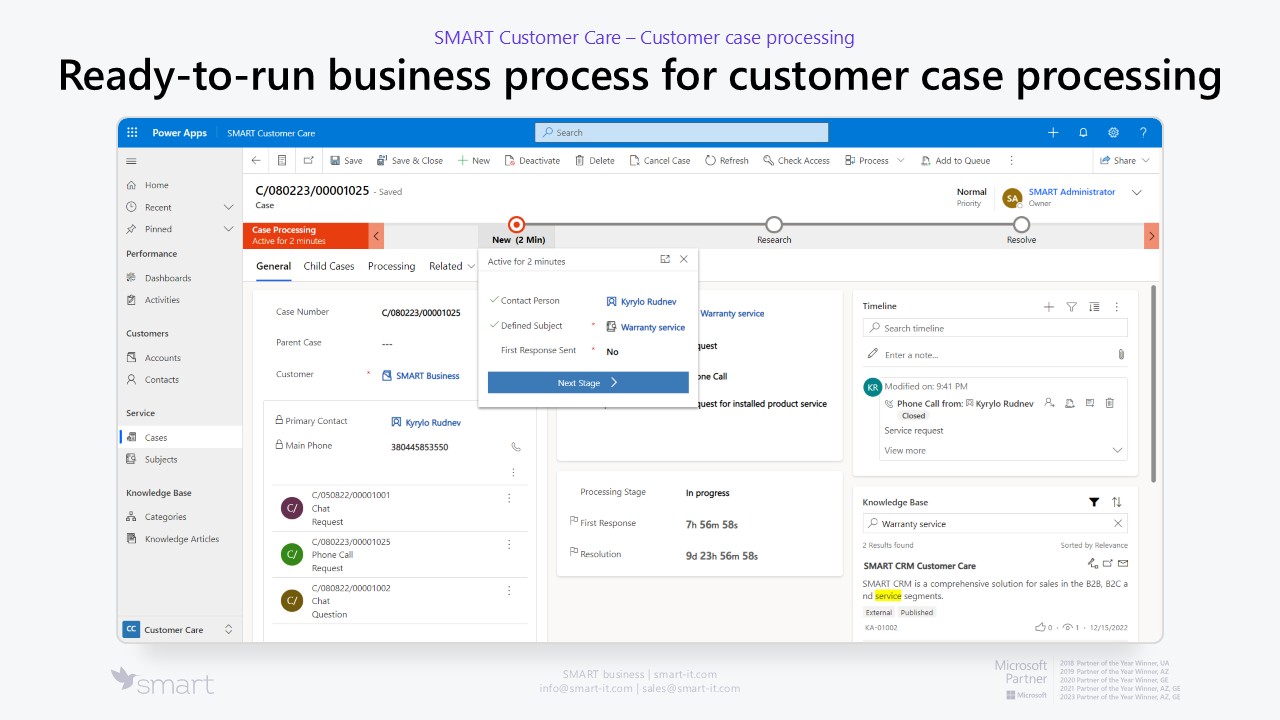Viewport: 1280px width, 720px height.
Task: Delete the case
Action: pos(595,160)
